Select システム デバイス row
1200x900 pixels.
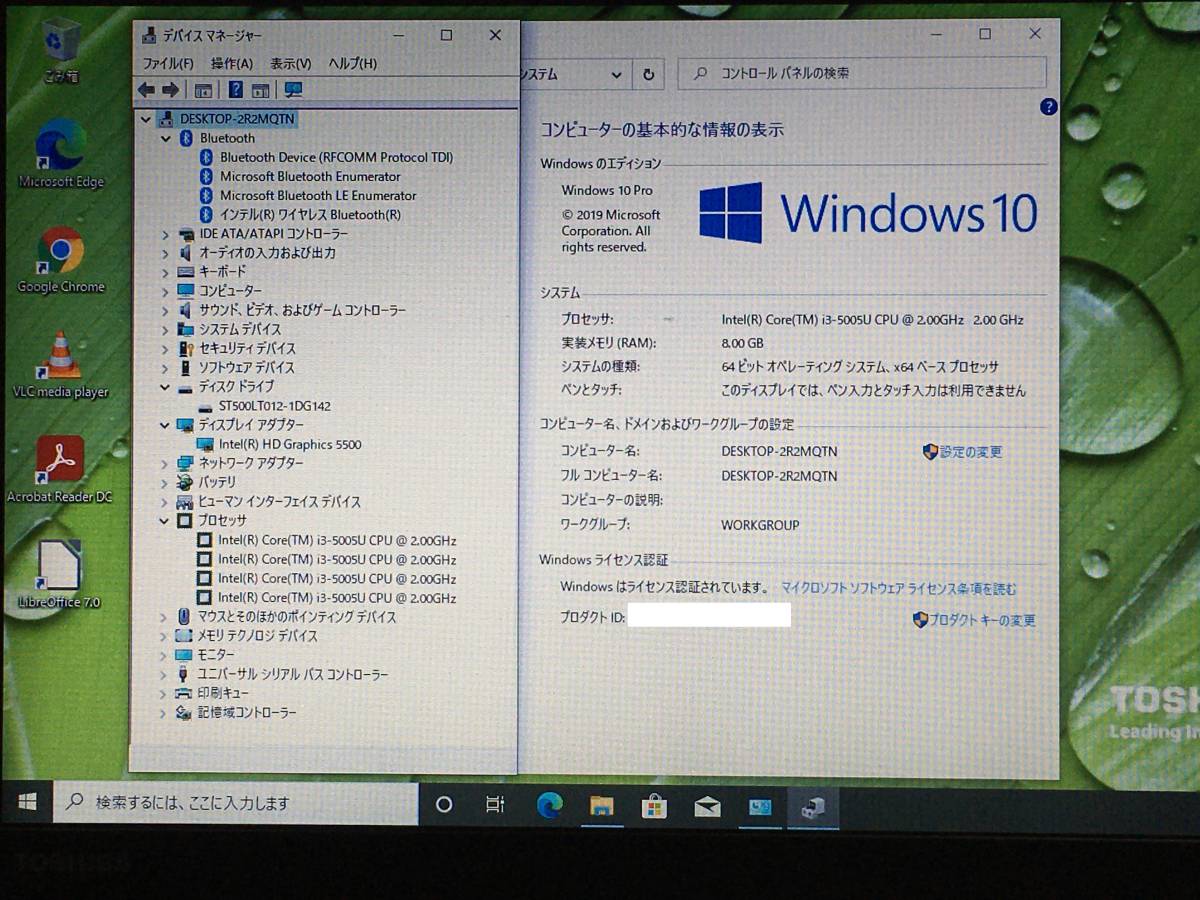[x=240, y=329]
